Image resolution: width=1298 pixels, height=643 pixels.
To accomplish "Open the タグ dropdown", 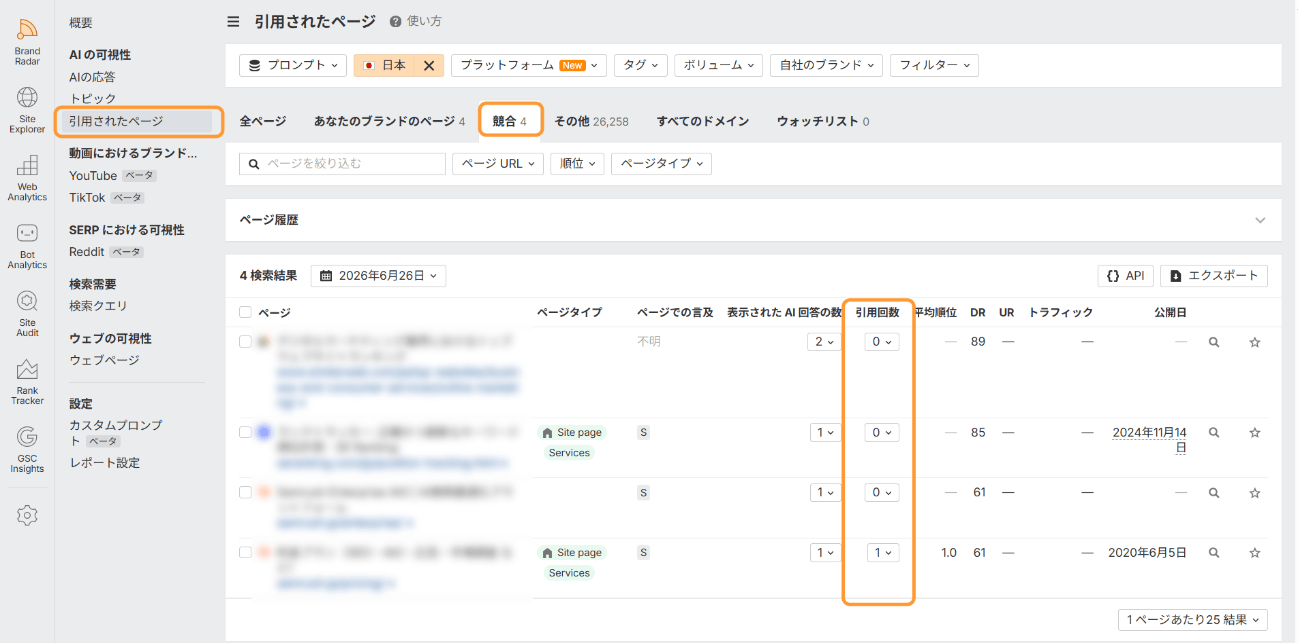I will click(x=640, y=65).
